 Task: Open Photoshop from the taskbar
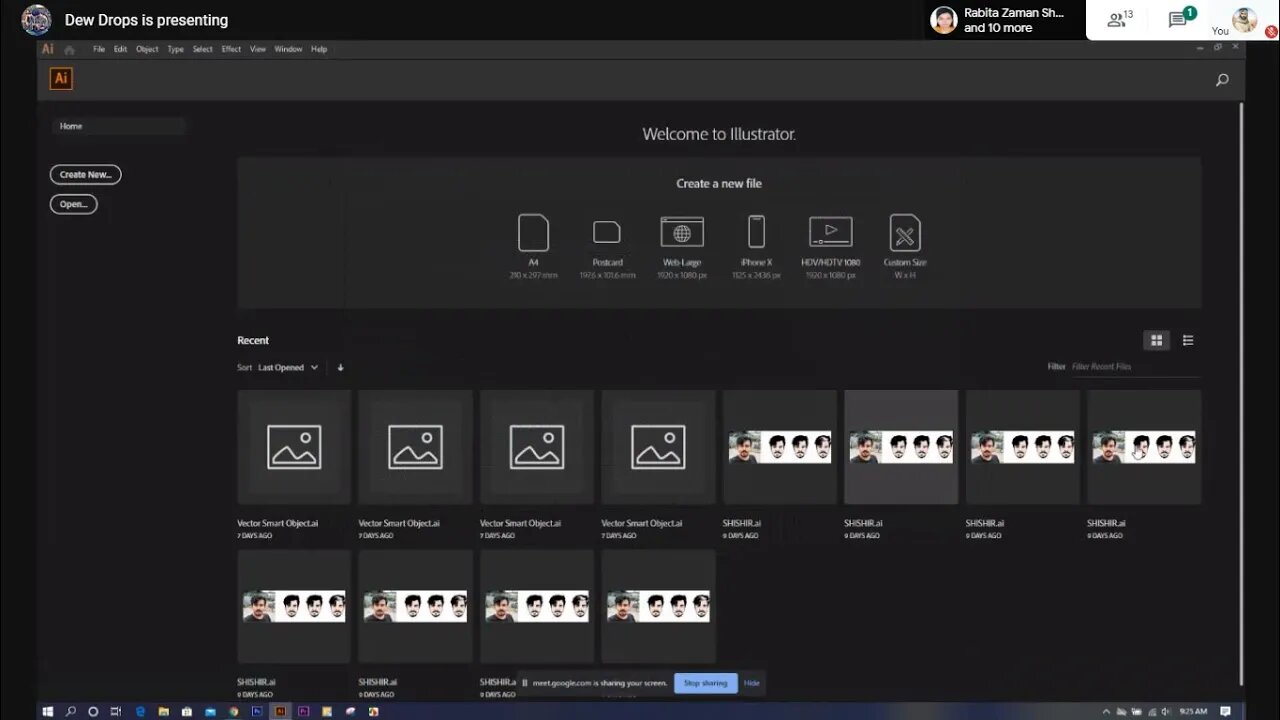[257, 711]
